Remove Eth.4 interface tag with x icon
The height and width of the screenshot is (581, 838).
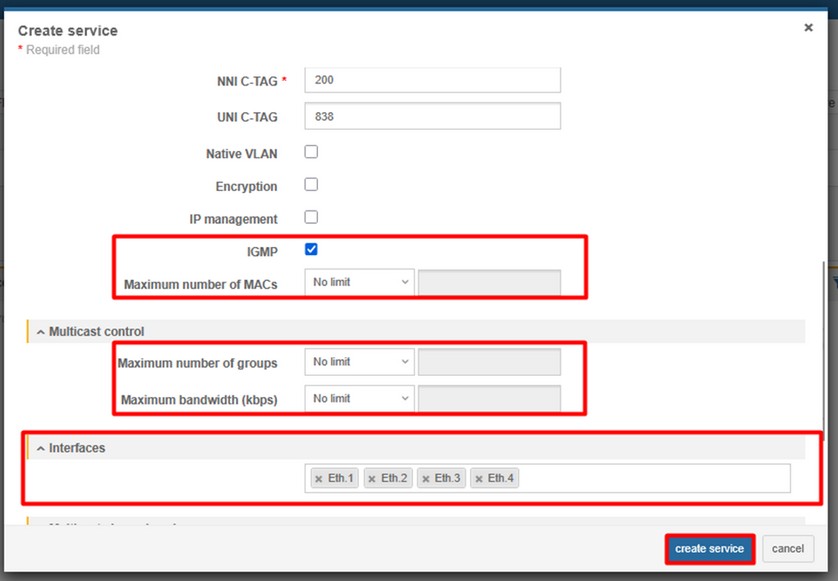tap(478, 479)
